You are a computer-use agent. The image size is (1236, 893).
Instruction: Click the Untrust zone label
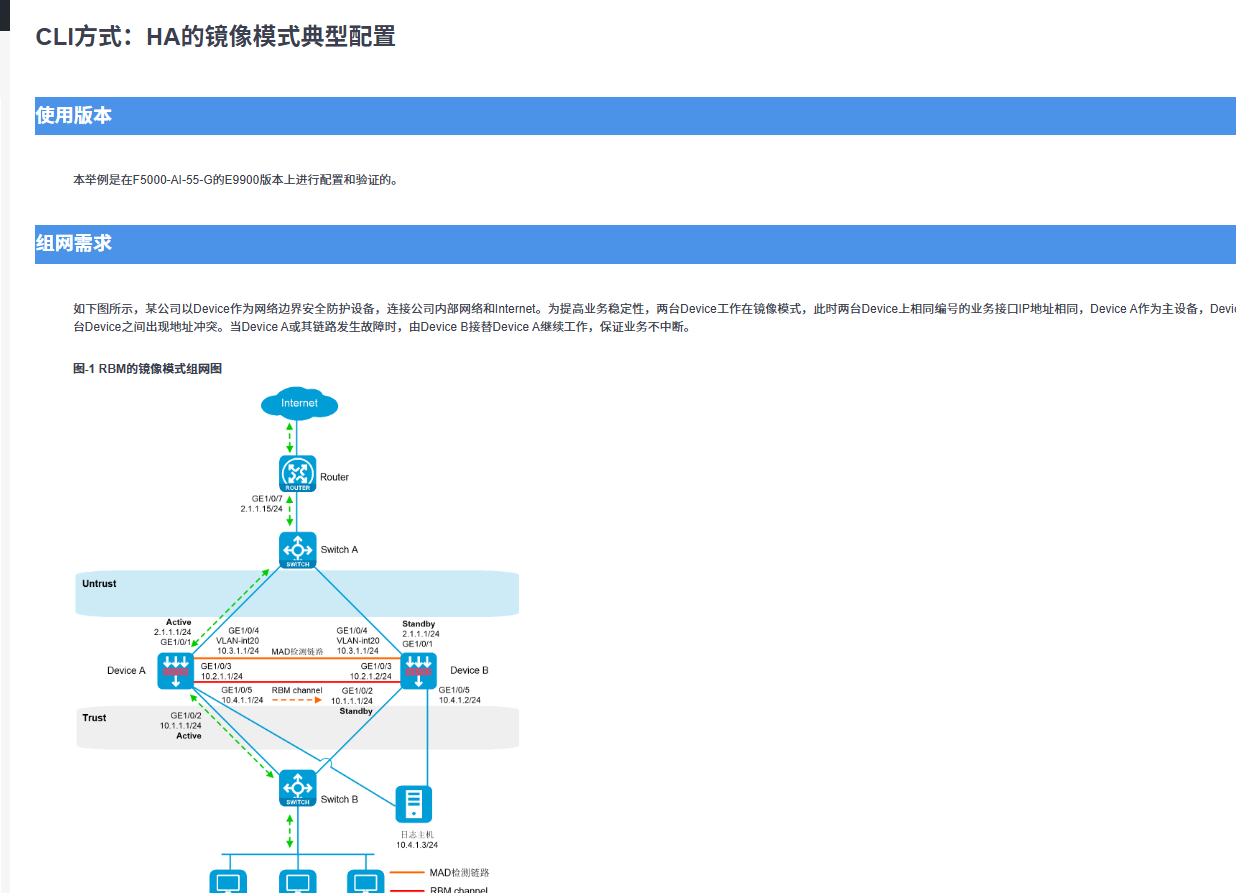[x=99, y=583]
